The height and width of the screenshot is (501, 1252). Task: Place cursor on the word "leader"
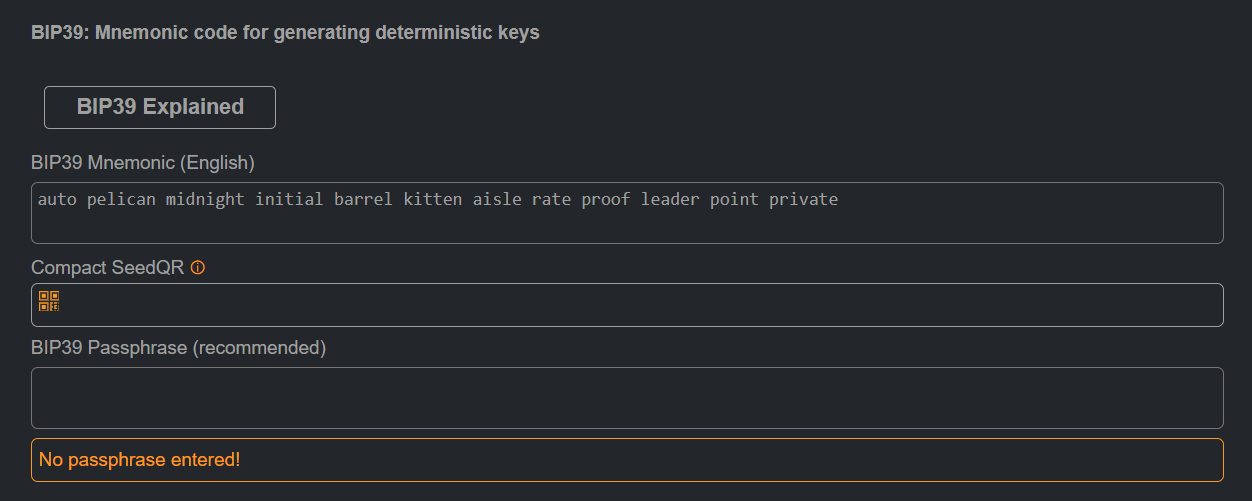670,199
